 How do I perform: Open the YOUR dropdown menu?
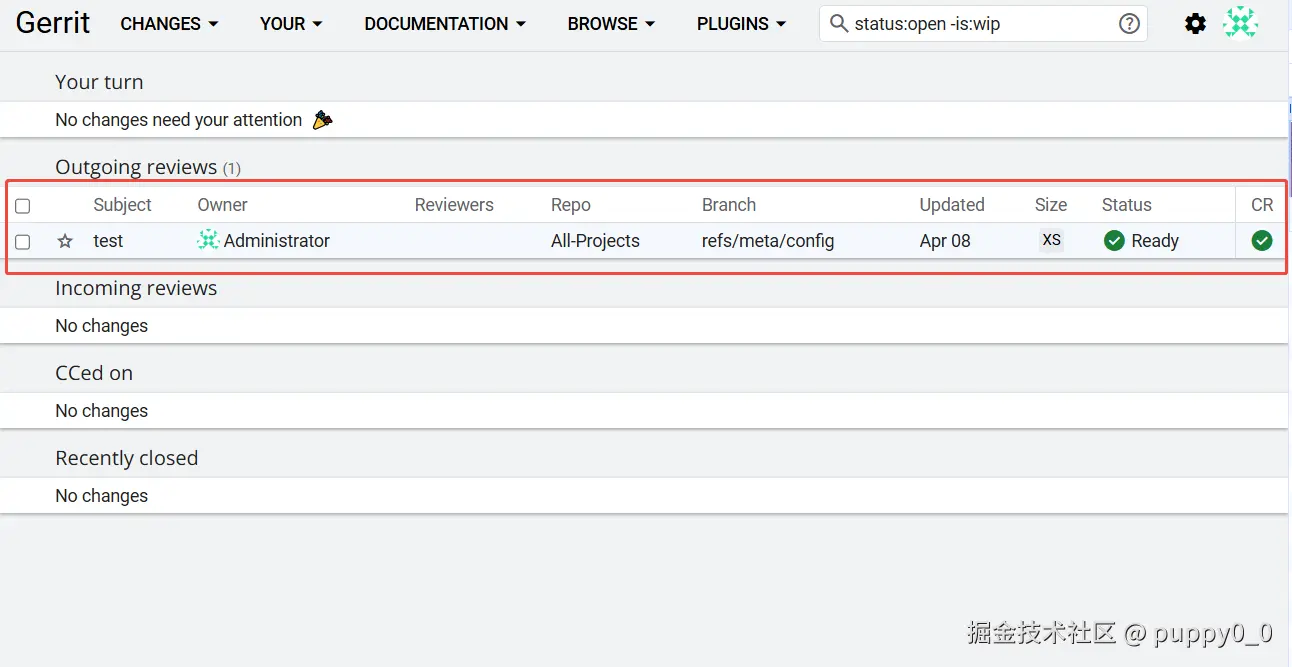tap(291, 24)
